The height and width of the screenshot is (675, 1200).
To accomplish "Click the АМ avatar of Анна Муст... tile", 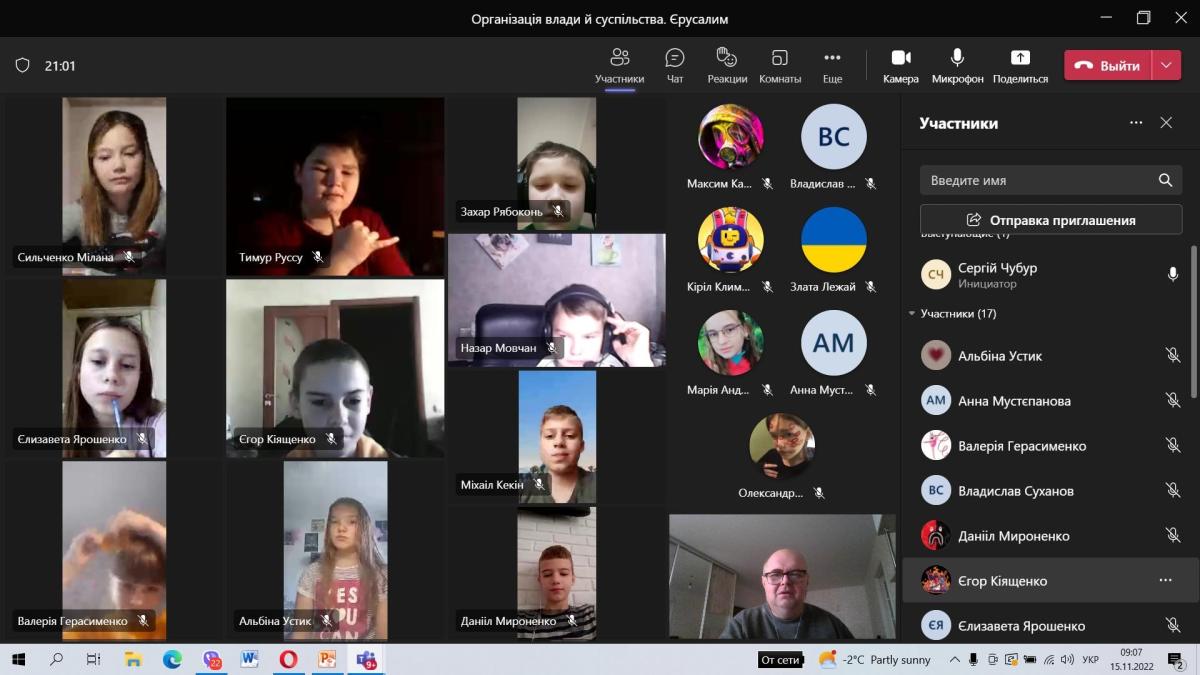I will (x=834, y=343).
